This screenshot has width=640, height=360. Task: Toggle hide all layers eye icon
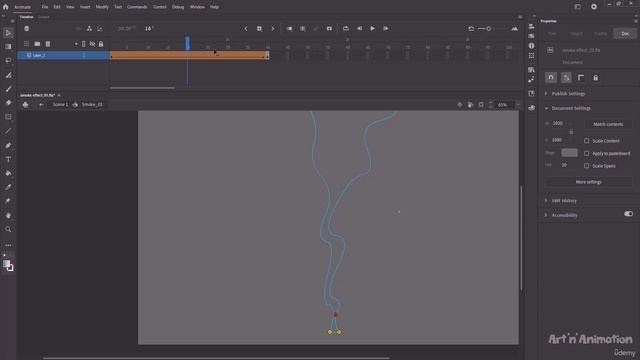[x=92, y=44]
